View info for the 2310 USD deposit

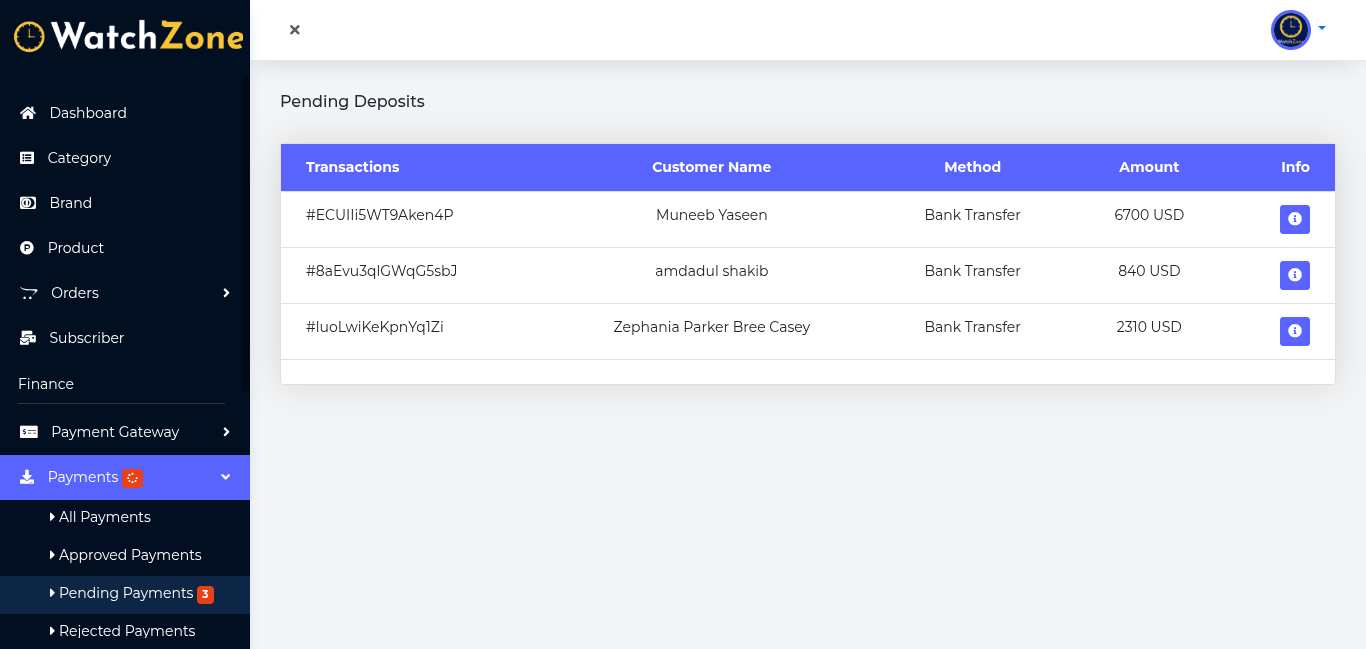[1294, 331]
